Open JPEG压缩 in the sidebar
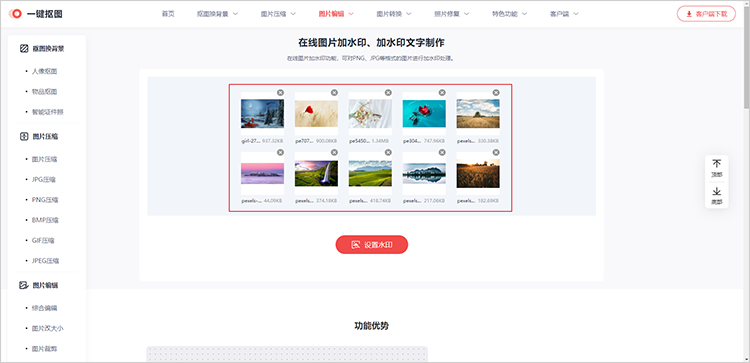Viewport: 750px width, 363px height. pyautogui.click(x=45, y=261)
